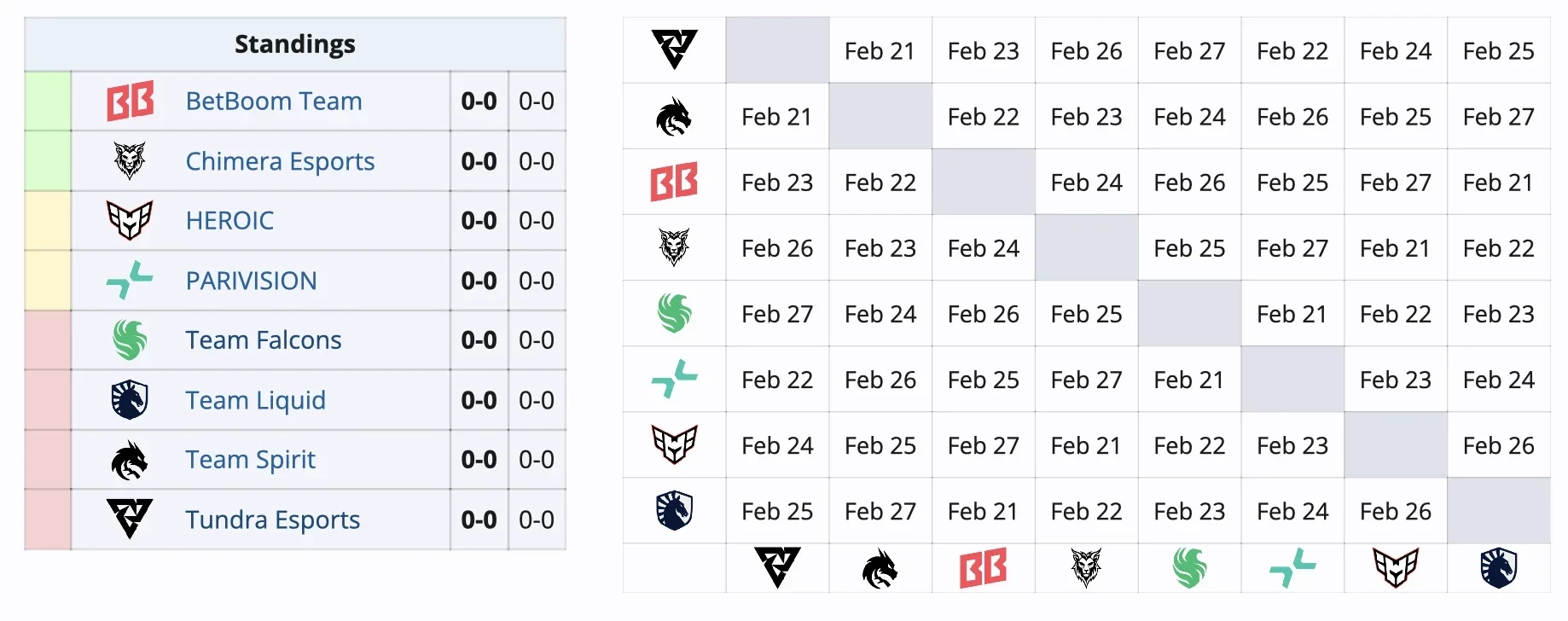
Task: Select Team Falcons logo in Standings table
Action: coord(130,340)
